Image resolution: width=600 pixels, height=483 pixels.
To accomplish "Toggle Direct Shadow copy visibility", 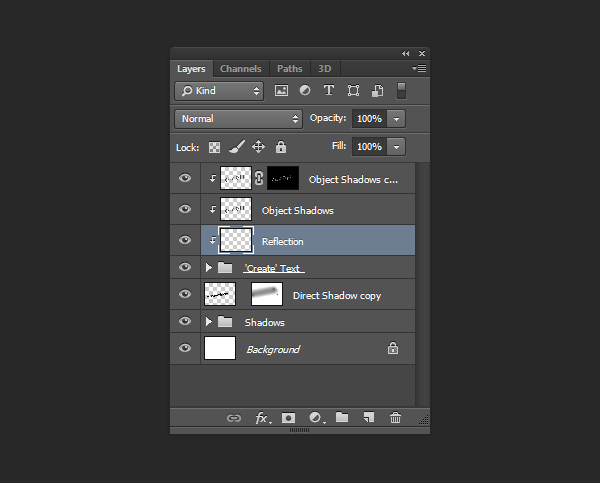I will tap(185, 294).
